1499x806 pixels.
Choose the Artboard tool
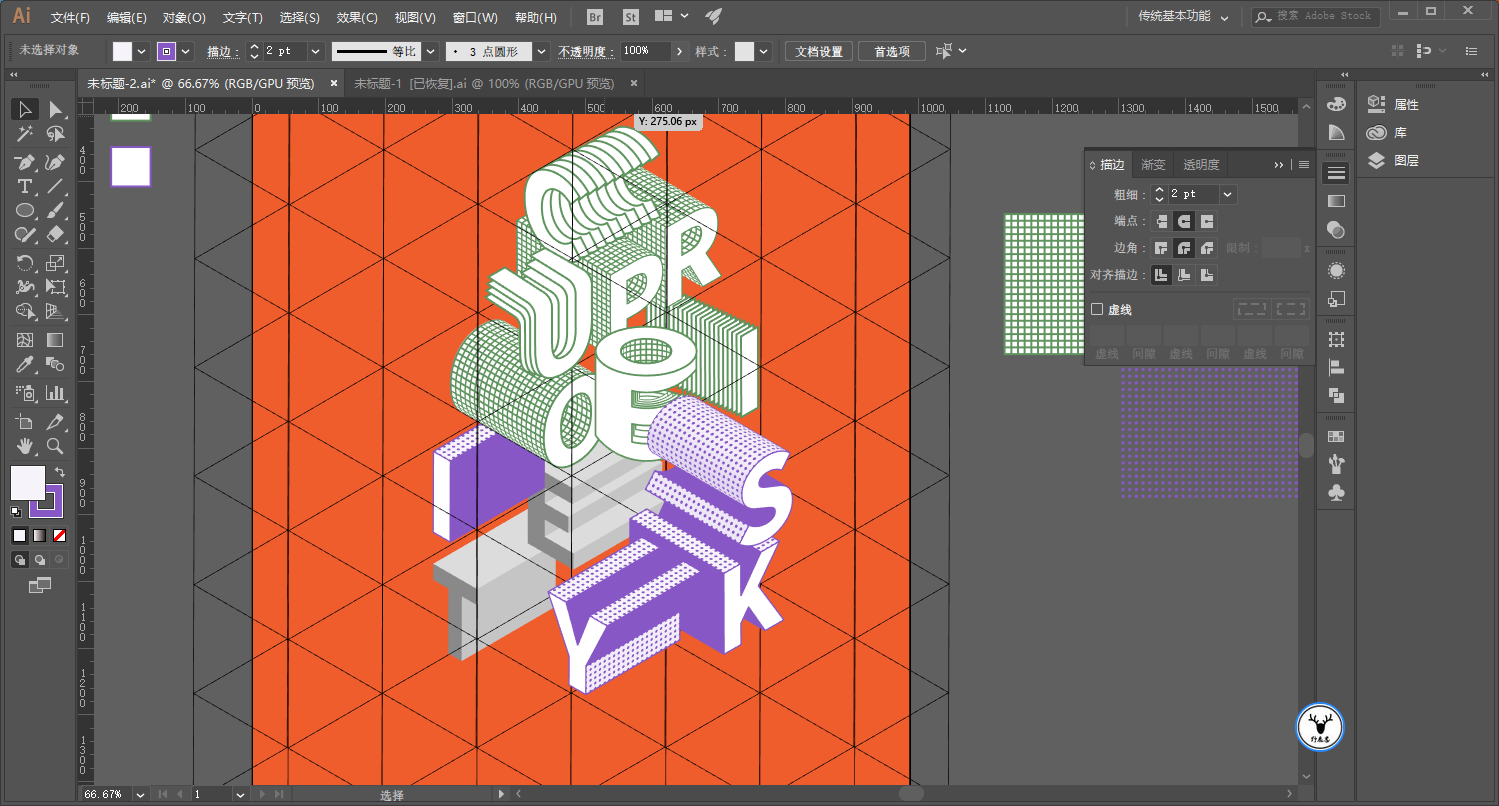[x=25, y=421]
